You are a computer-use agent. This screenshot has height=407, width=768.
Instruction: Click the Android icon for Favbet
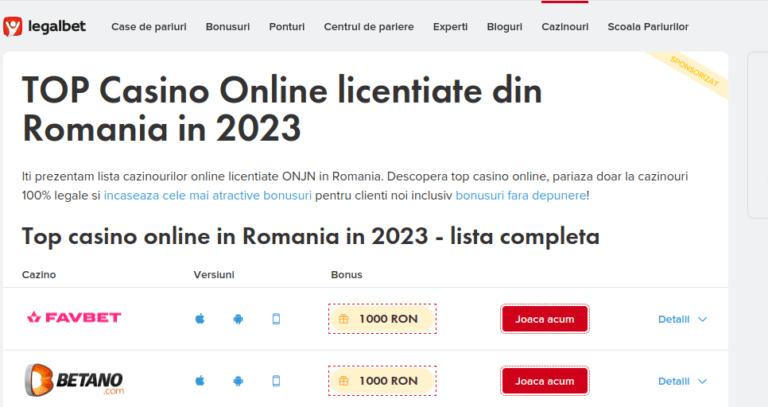tap(238, 319)
